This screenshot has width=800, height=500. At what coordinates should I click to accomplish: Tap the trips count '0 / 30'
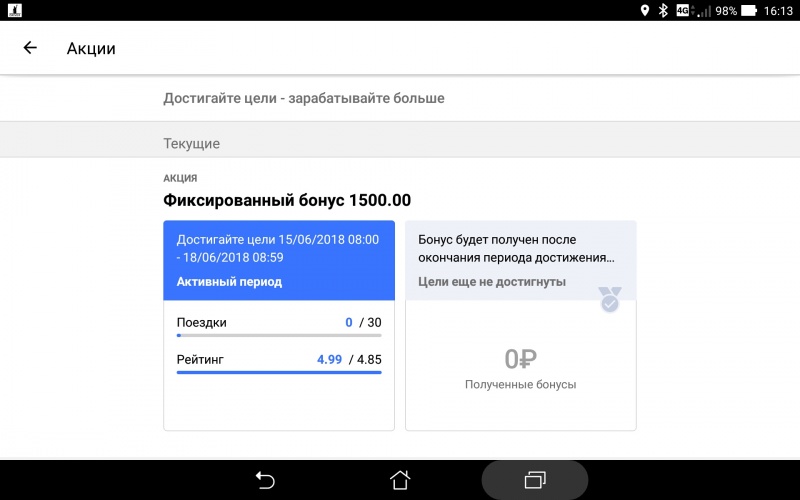tap(363, 322)
